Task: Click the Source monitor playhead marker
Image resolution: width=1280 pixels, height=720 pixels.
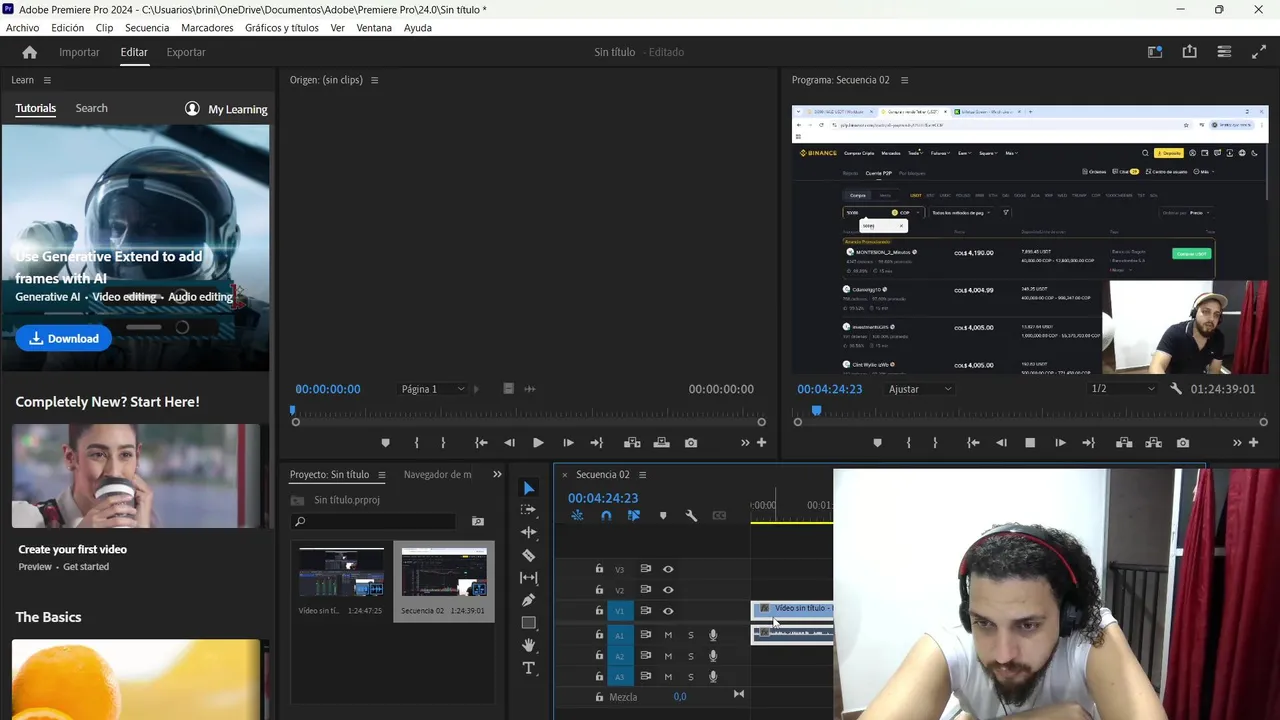Action: pos(293,410)
